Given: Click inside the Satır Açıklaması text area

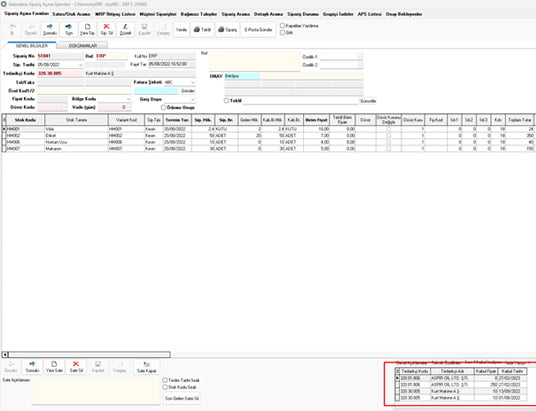Looking at the screenshot, I should [96, 391].
